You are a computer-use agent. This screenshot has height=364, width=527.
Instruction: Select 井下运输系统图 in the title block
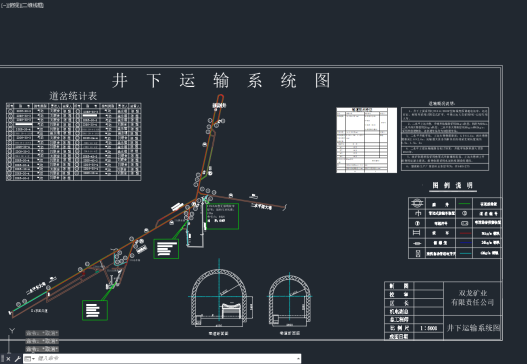tap(473, 328)
